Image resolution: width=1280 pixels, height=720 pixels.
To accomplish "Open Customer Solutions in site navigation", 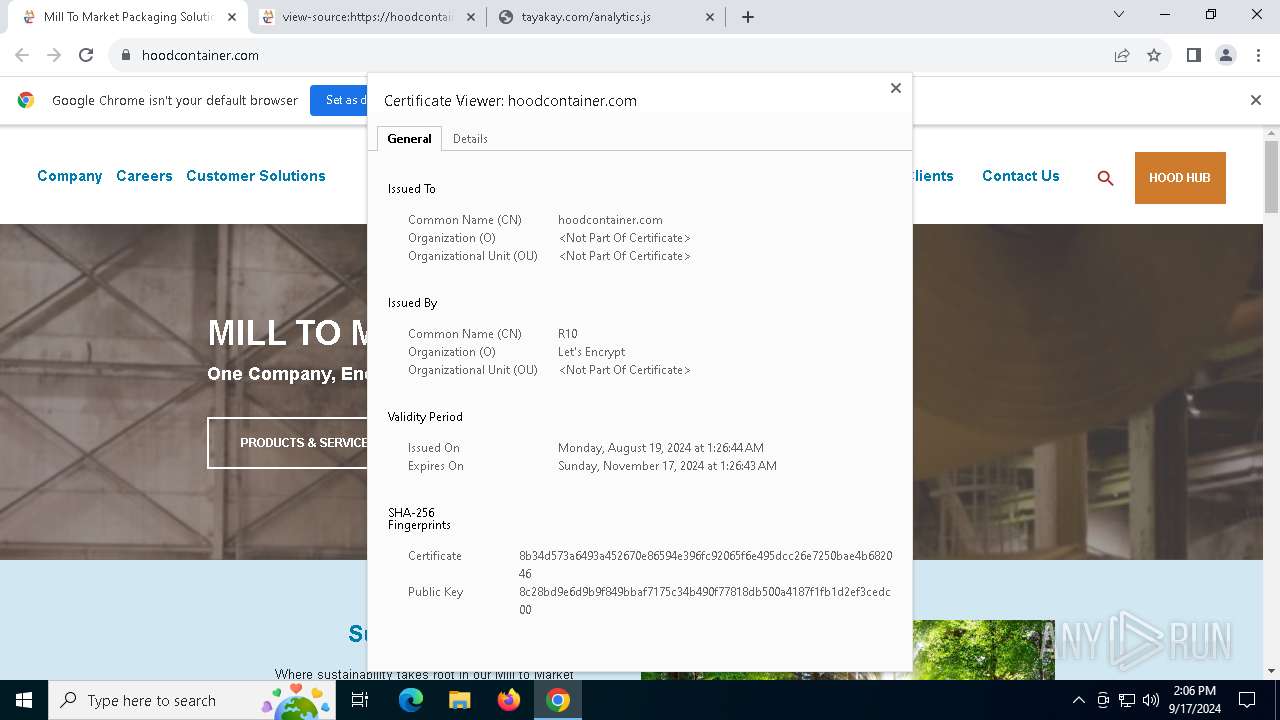I will [256, 176].
